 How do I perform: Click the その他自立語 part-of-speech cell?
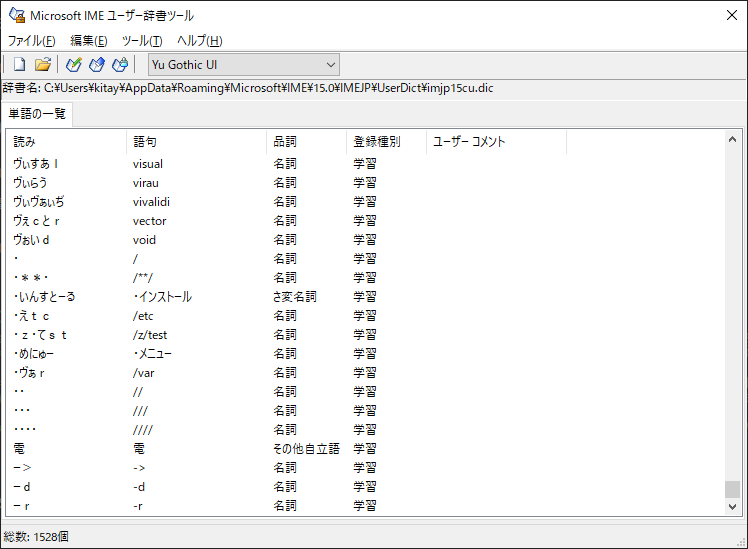coord(306,449)
